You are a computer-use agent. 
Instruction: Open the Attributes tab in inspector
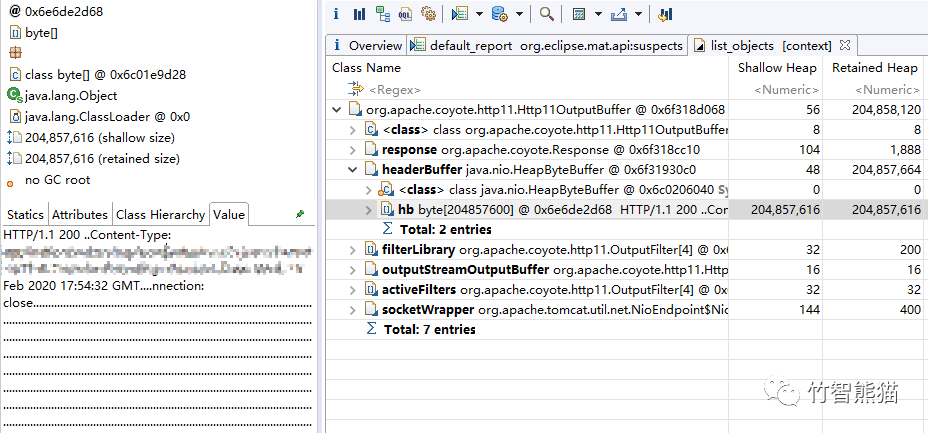click(x=80, y=214)
